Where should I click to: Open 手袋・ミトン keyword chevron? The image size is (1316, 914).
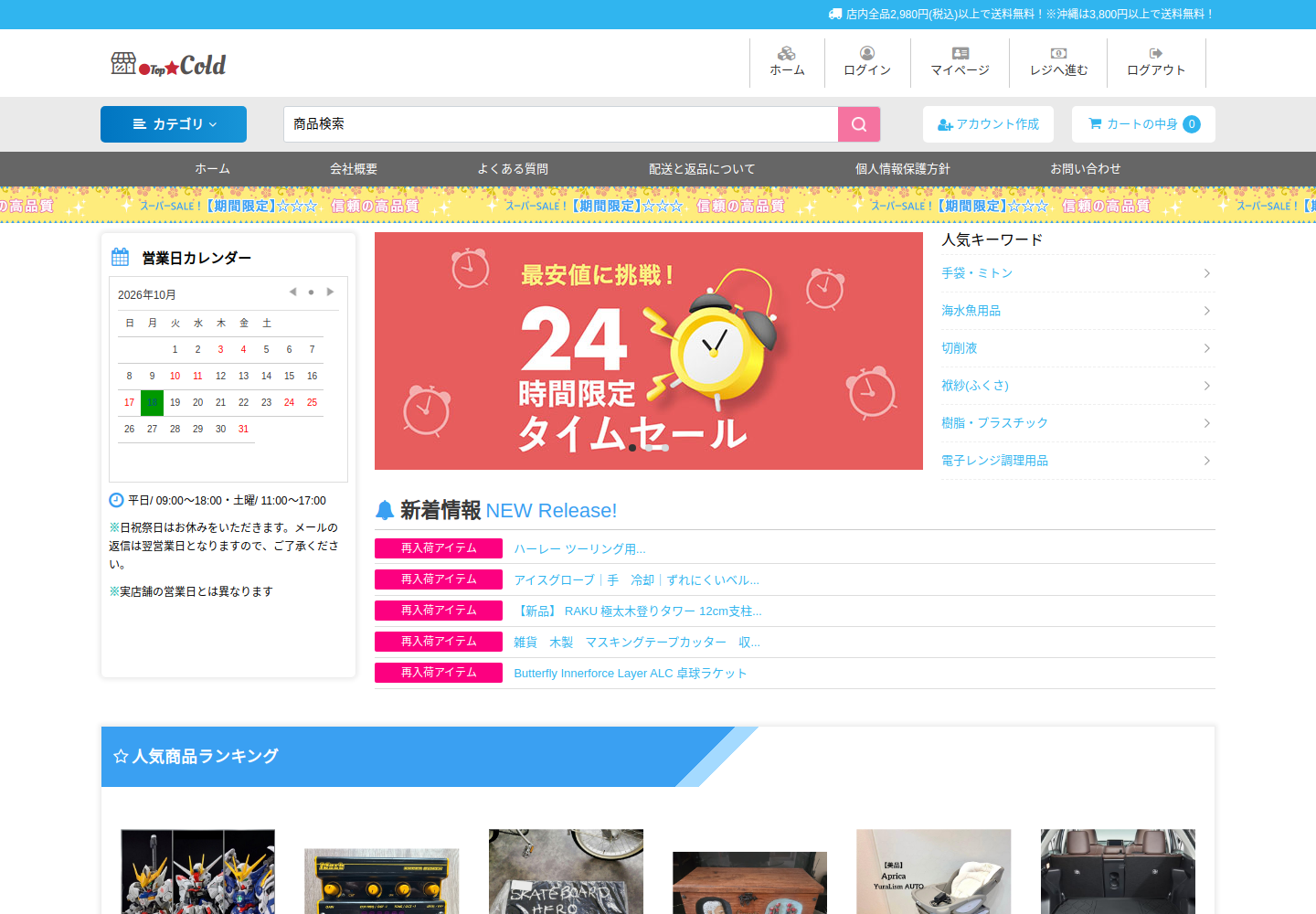click(x=1207, y=273)
